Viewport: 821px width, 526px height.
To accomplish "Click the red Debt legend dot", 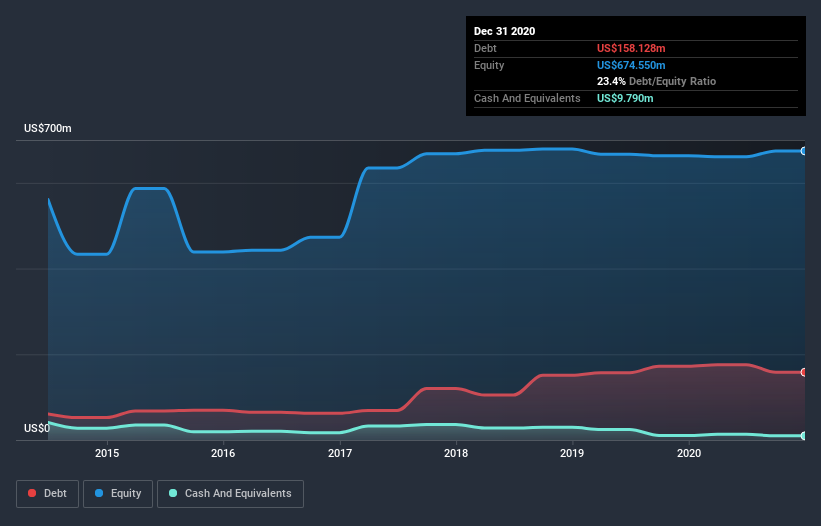I will pyautogui.click(x=32, y=493).
